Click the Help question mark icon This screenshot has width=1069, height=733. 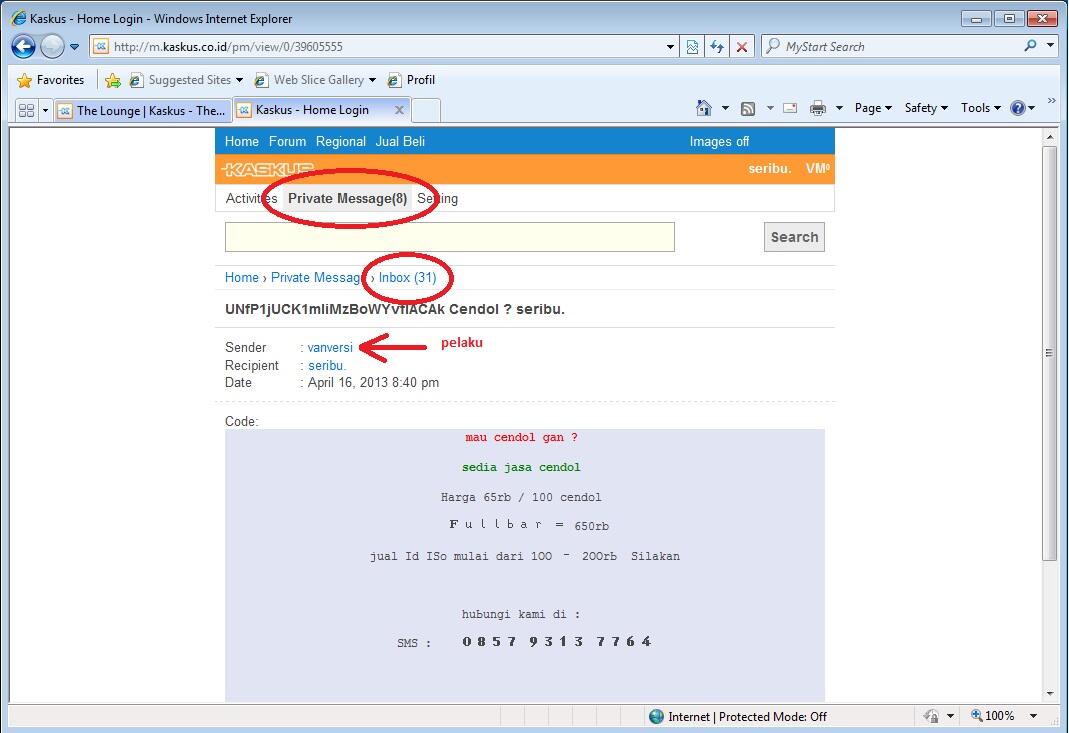(1018, 108)
